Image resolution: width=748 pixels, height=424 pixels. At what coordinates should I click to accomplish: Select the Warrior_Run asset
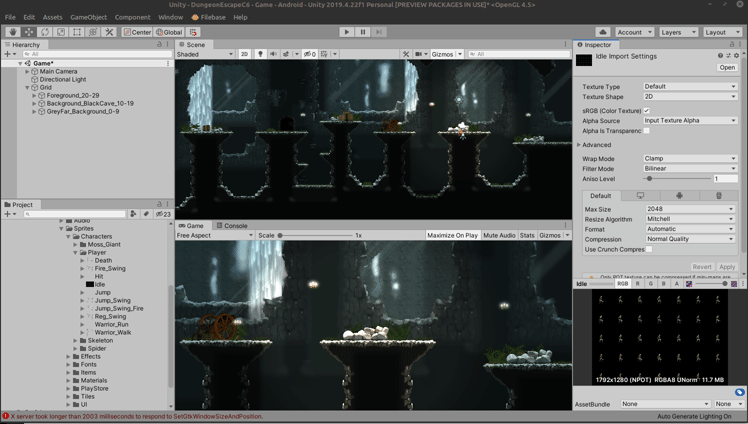point(112,324)
